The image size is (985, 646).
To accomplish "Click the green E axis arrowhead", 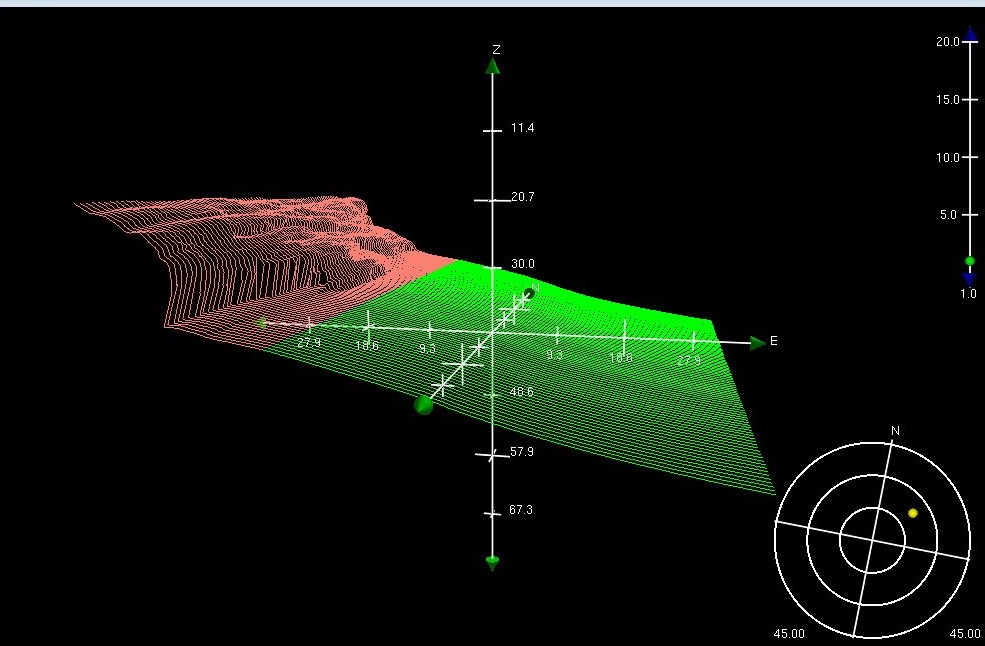I will point(758,343).
